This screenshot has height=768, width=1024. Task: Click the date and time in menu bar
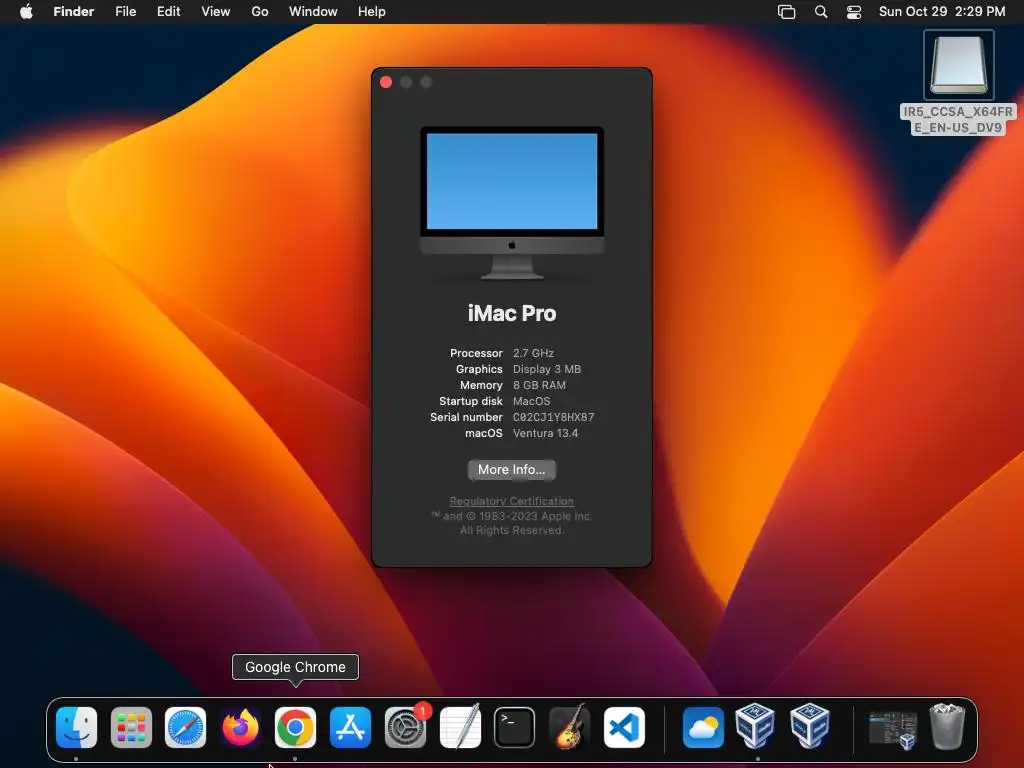click(x=942, y=11)
